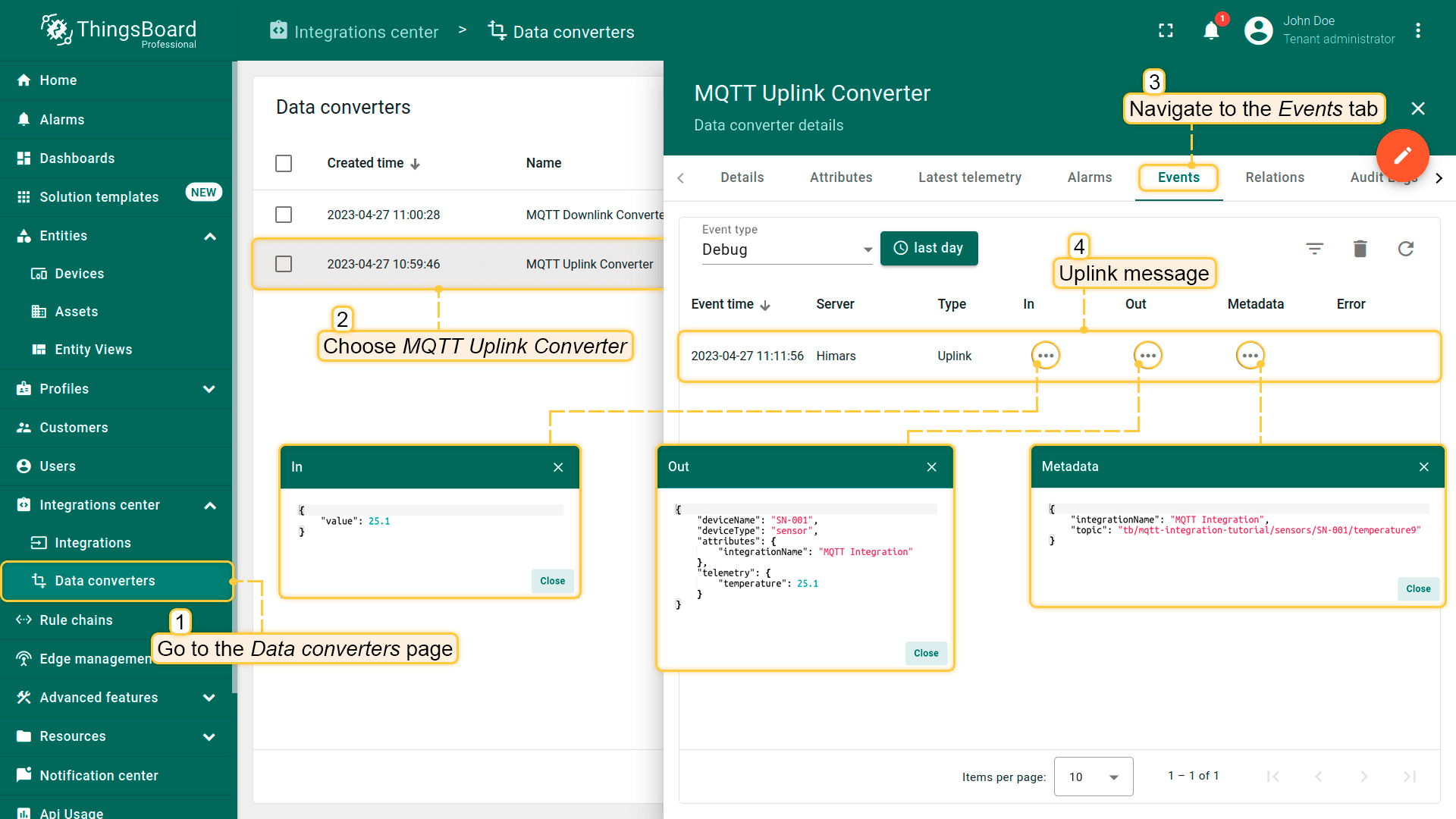Viewport: 1456px width, 819px height.
Task: Open the In column ellipsis button
Action: (1045, 356)
